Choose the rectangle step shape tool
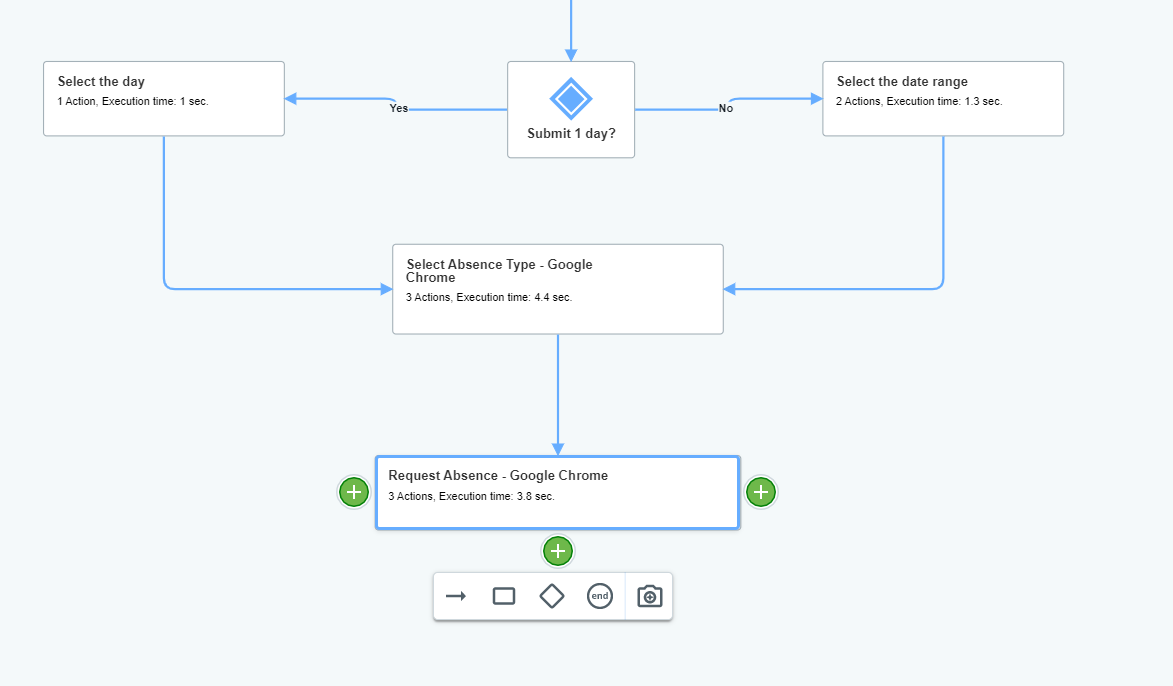Viewport: 1173px width, 686px height. [504, 596]
